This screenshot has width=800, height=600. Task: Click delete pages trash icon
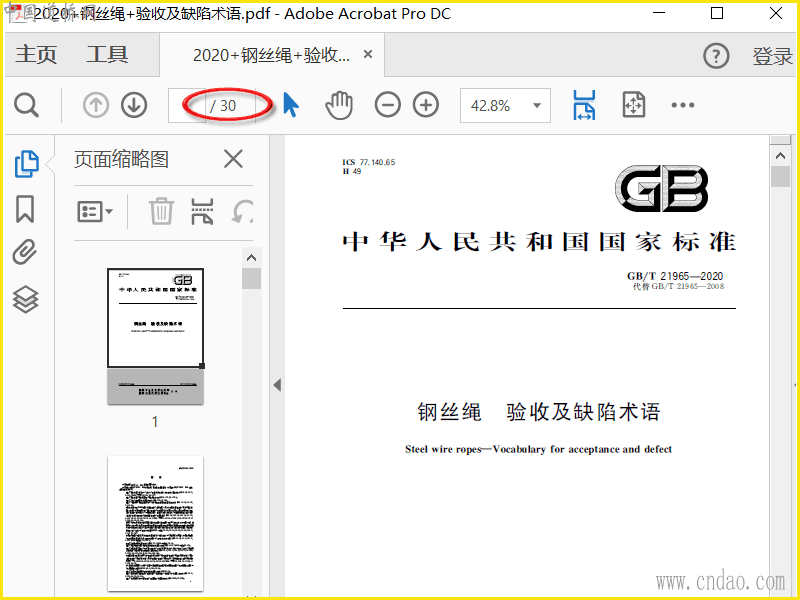coord(161,211)
